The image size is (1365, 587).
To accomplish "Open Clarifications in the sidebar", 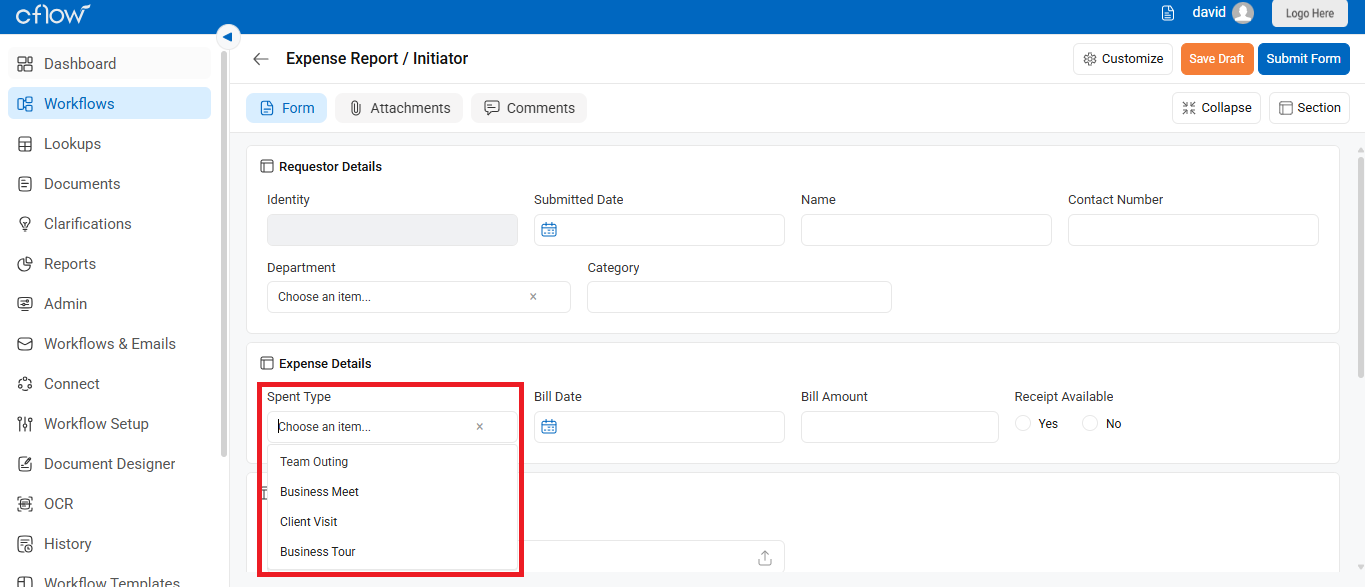I will (x=109, y=223).
